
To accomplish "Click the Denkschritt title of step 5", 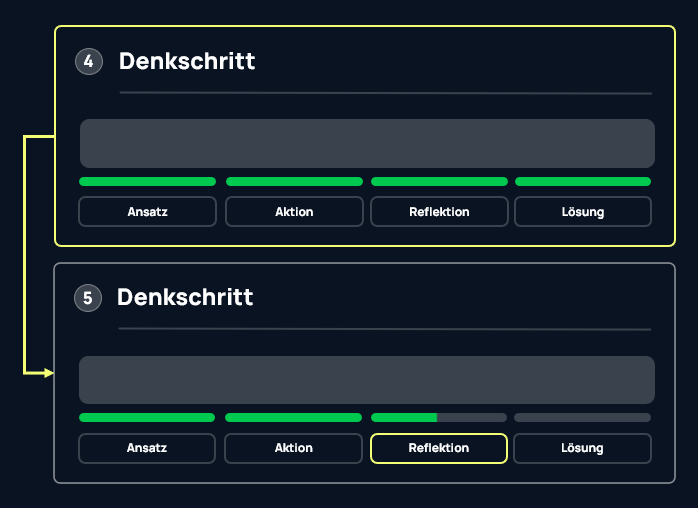I will (185, 297).
